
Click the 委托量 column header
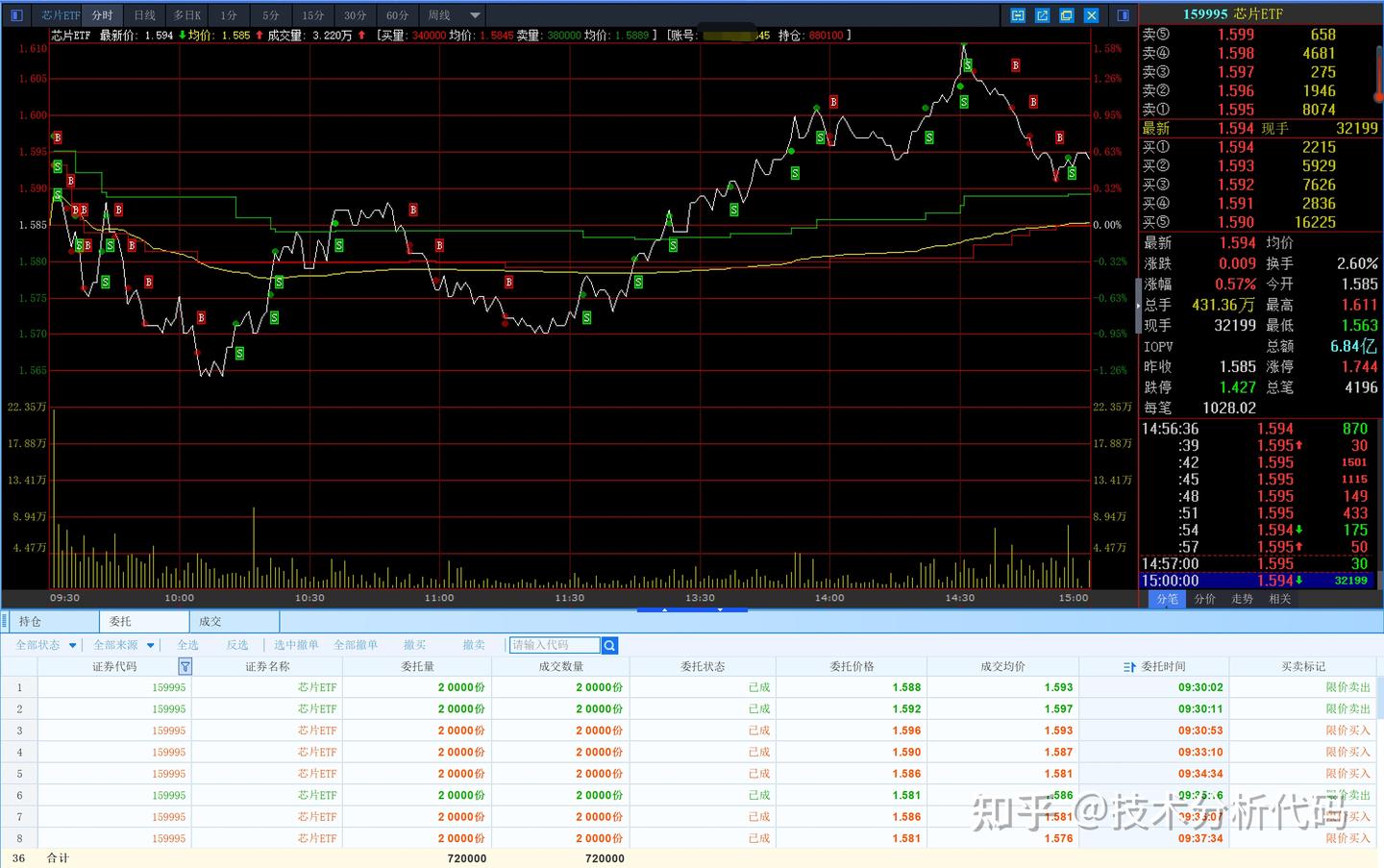[417, 666]
